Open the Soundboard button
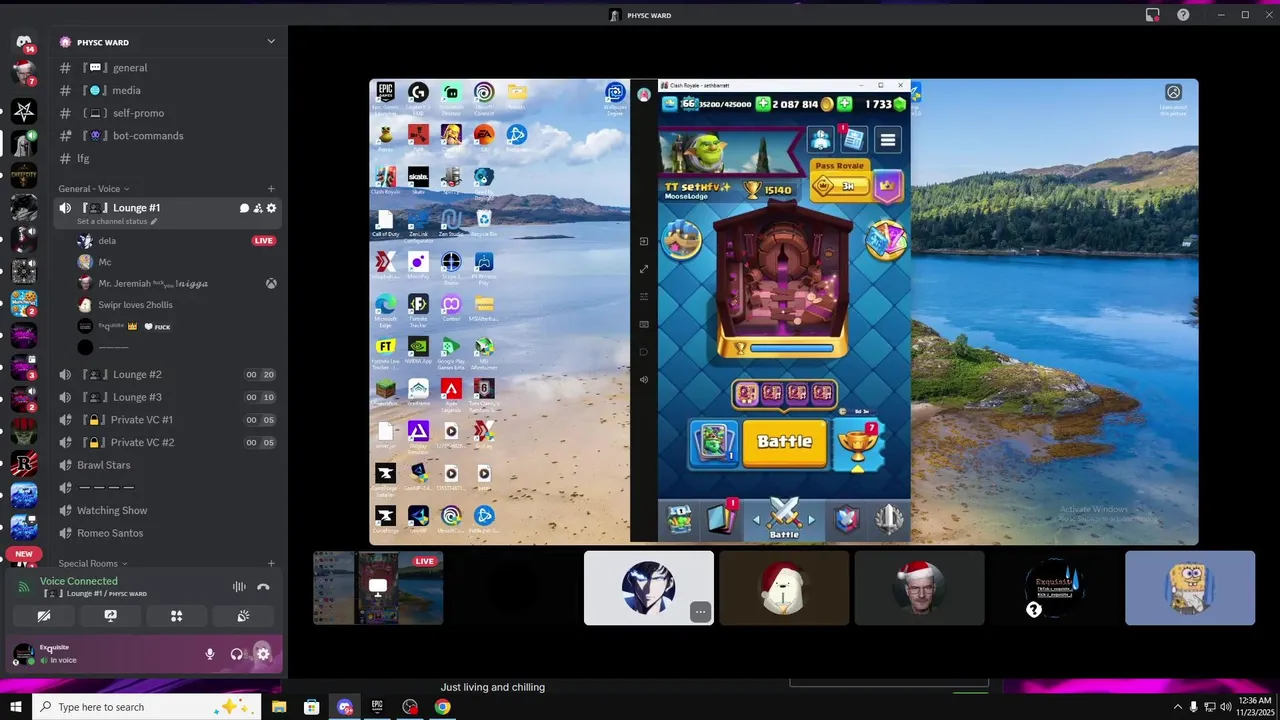 tap(243, 616)
